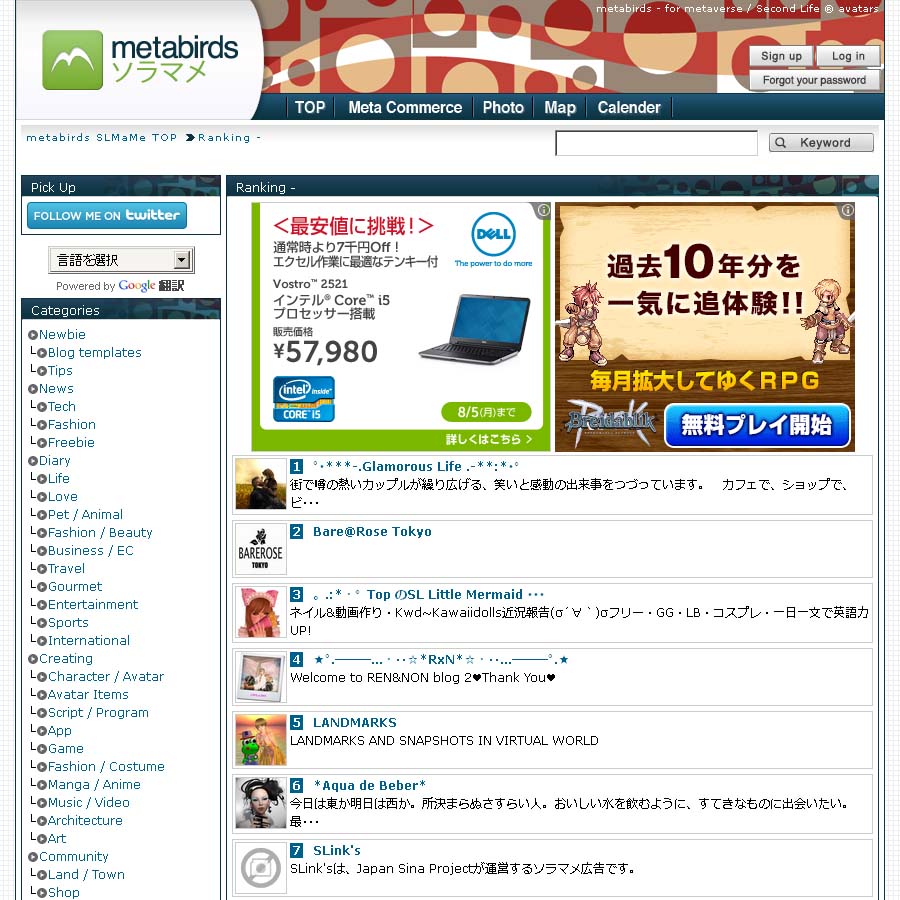Image resolution: width=900 pixels, height=900 pixels.
Task: Open the Meta Commerce tab
Action: (x=405, y=107)
